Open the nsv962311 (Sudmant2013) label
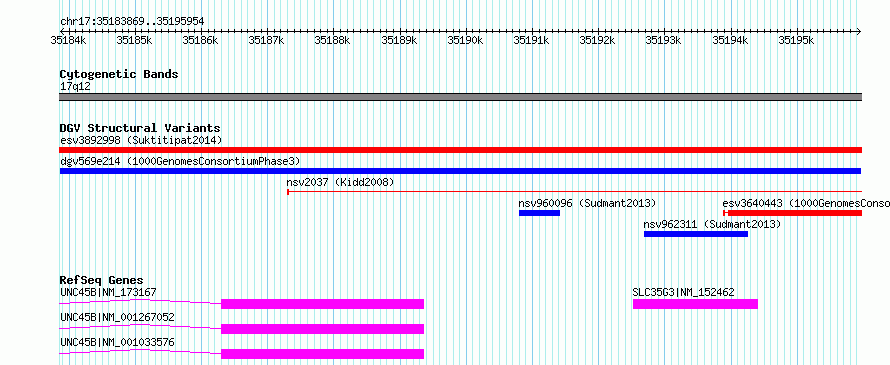This screenshot has width=890, height=365. (712, 224)
